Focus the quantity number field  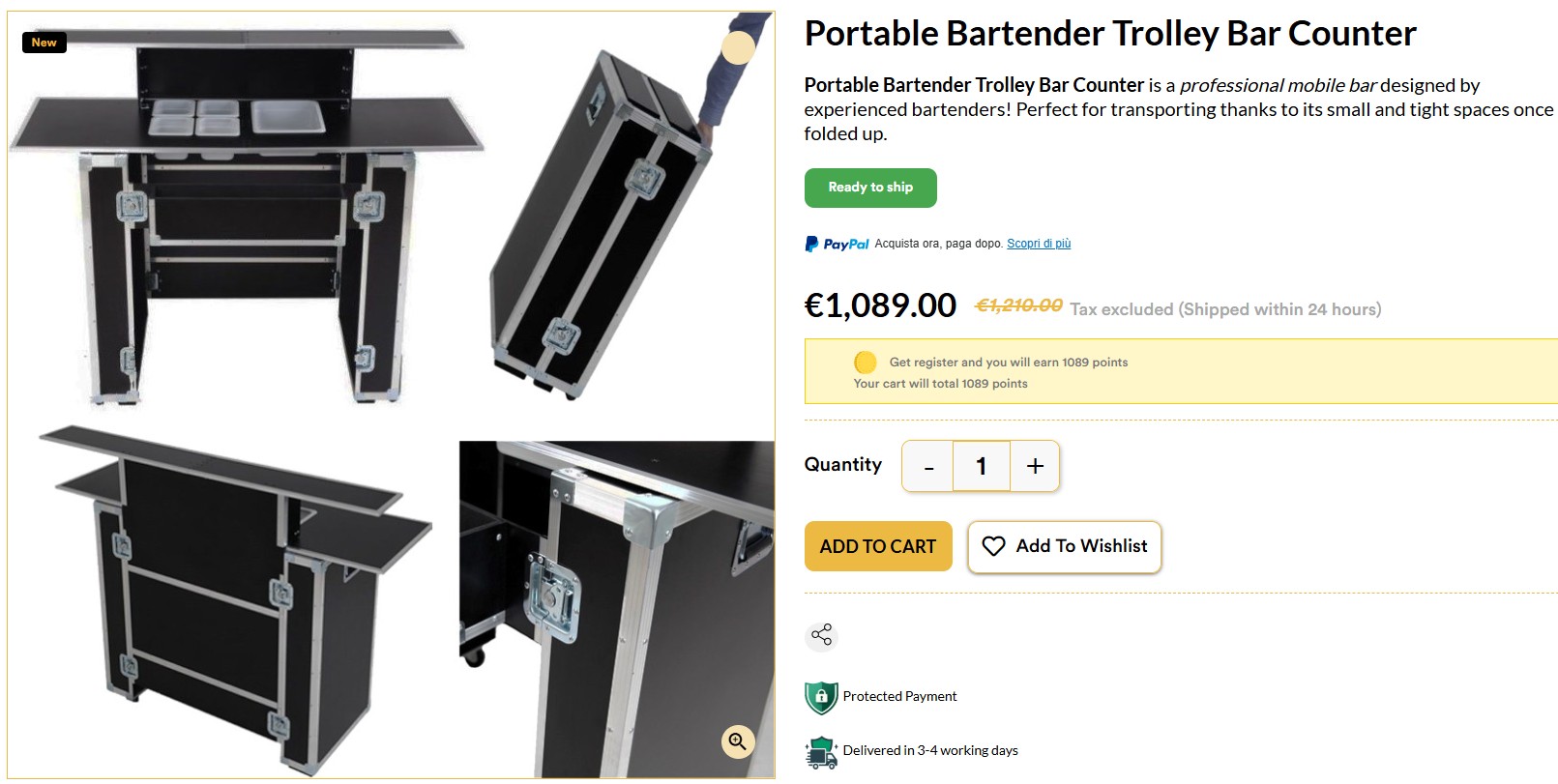[x=981, y=467]
